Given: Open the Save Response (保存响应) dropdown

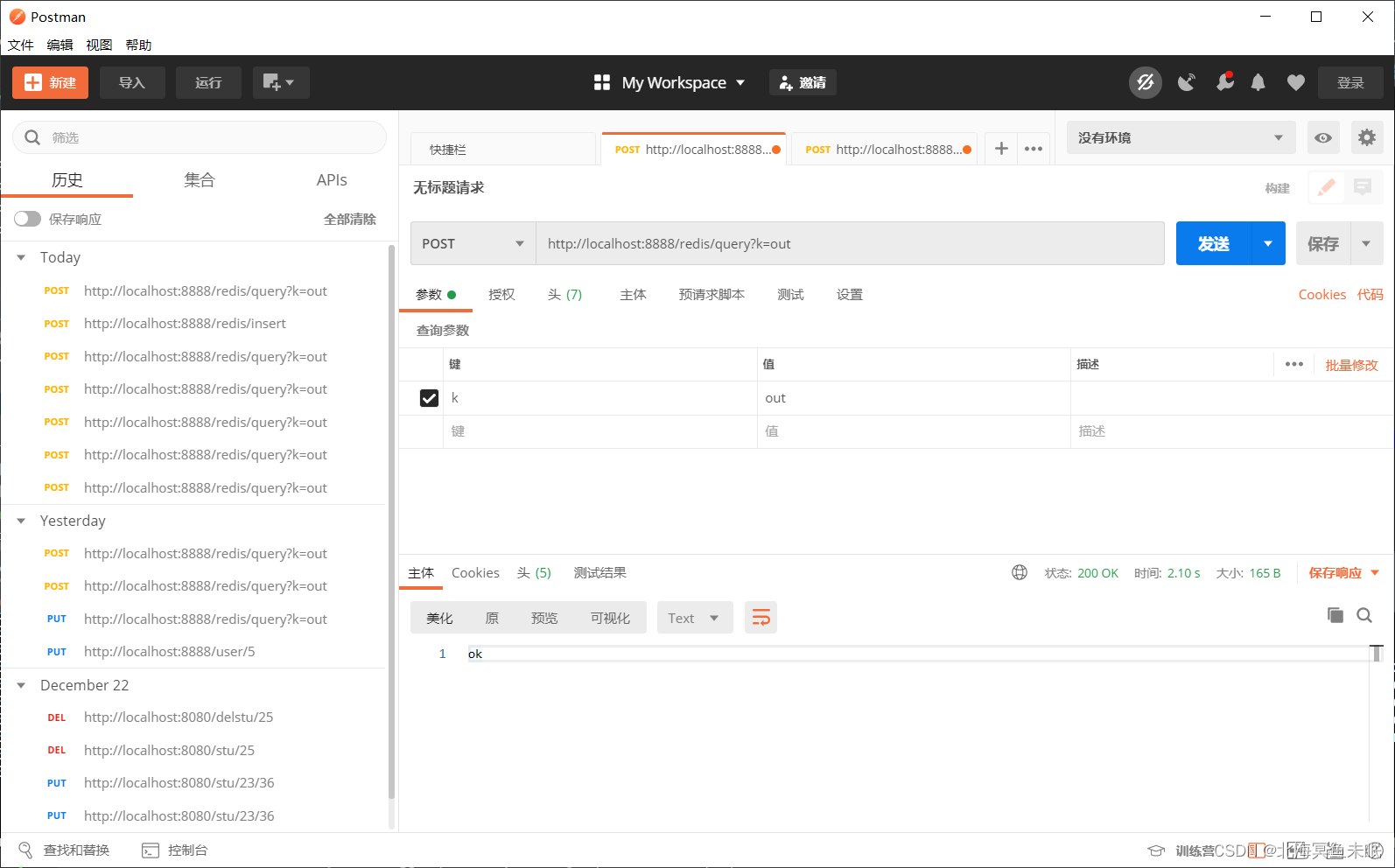Looking at the screenshot, I should coord(1343,573).
